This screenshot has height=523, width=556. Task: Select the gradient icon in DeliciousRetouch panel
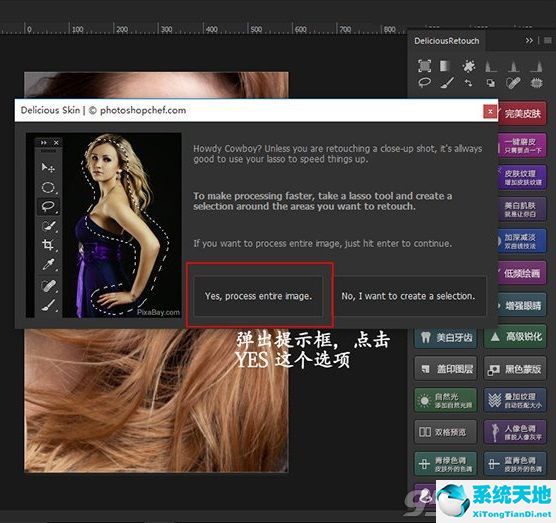click(x=445, y=66)
